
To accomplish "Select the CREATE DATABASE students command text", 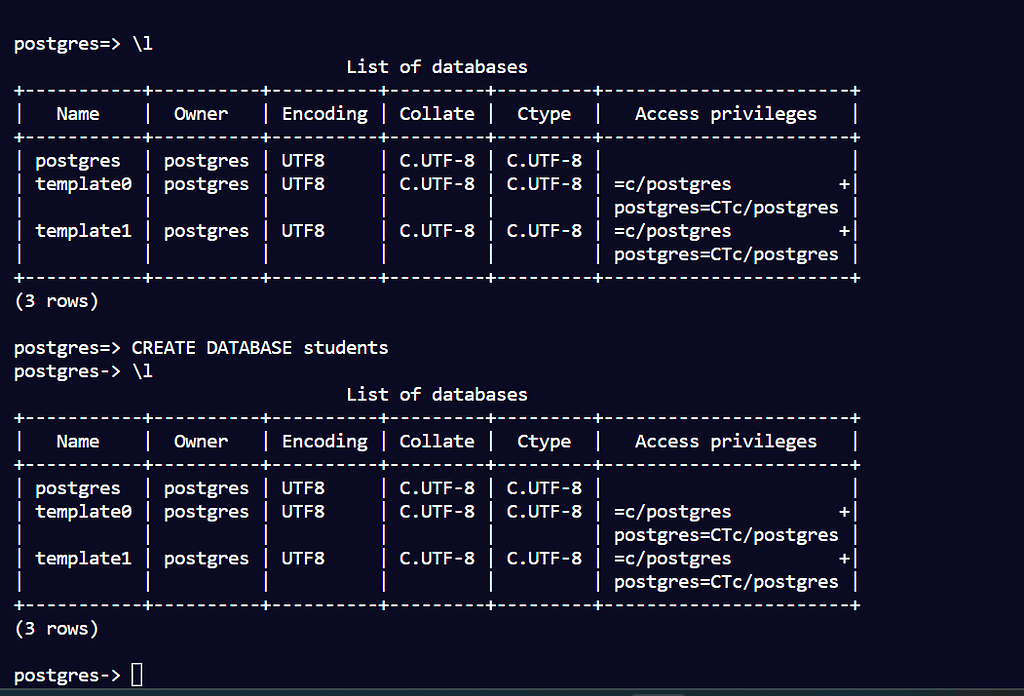I will (259, 348).
